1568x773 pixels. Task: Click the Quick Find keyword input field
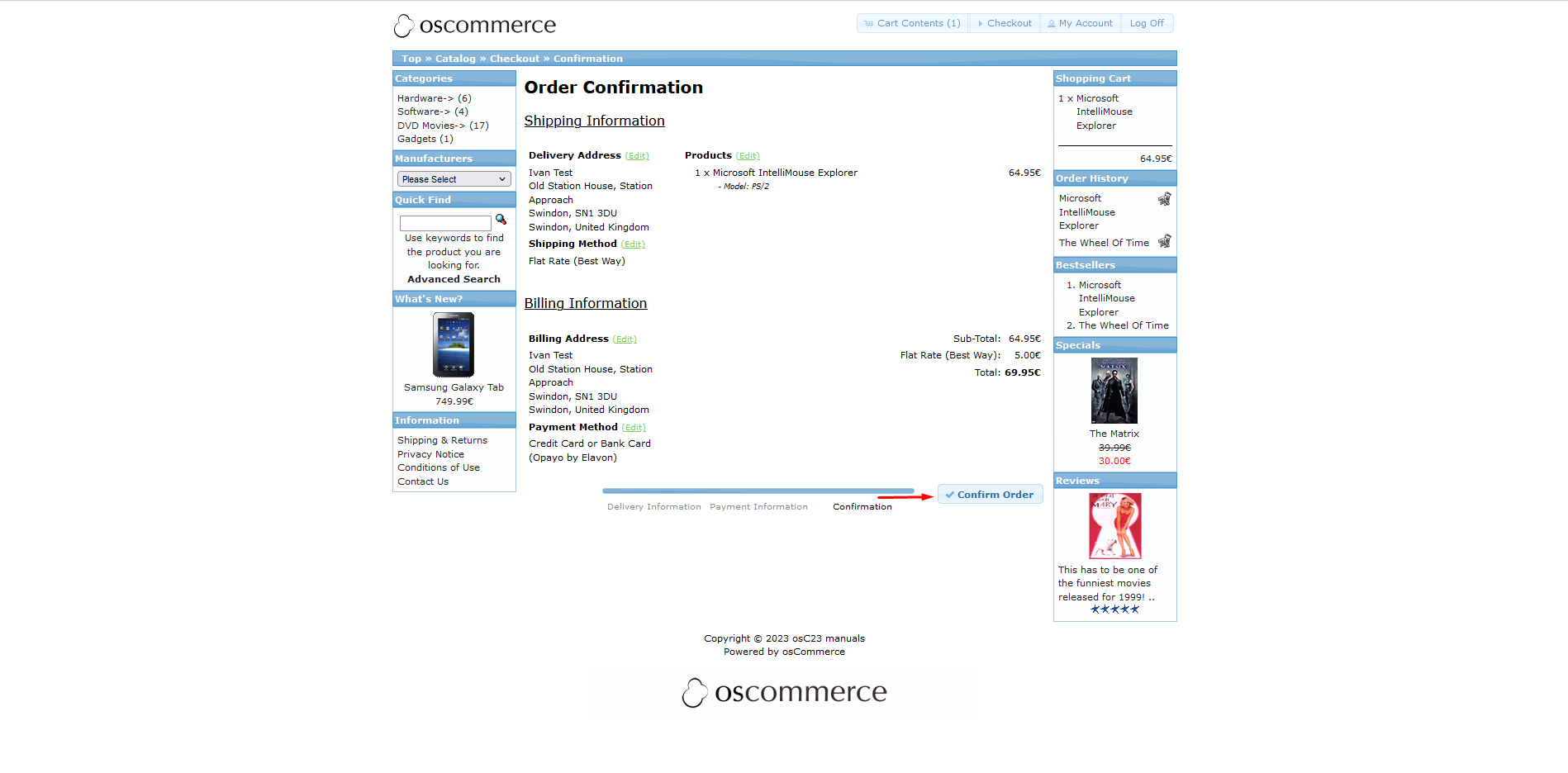point(445,223)
